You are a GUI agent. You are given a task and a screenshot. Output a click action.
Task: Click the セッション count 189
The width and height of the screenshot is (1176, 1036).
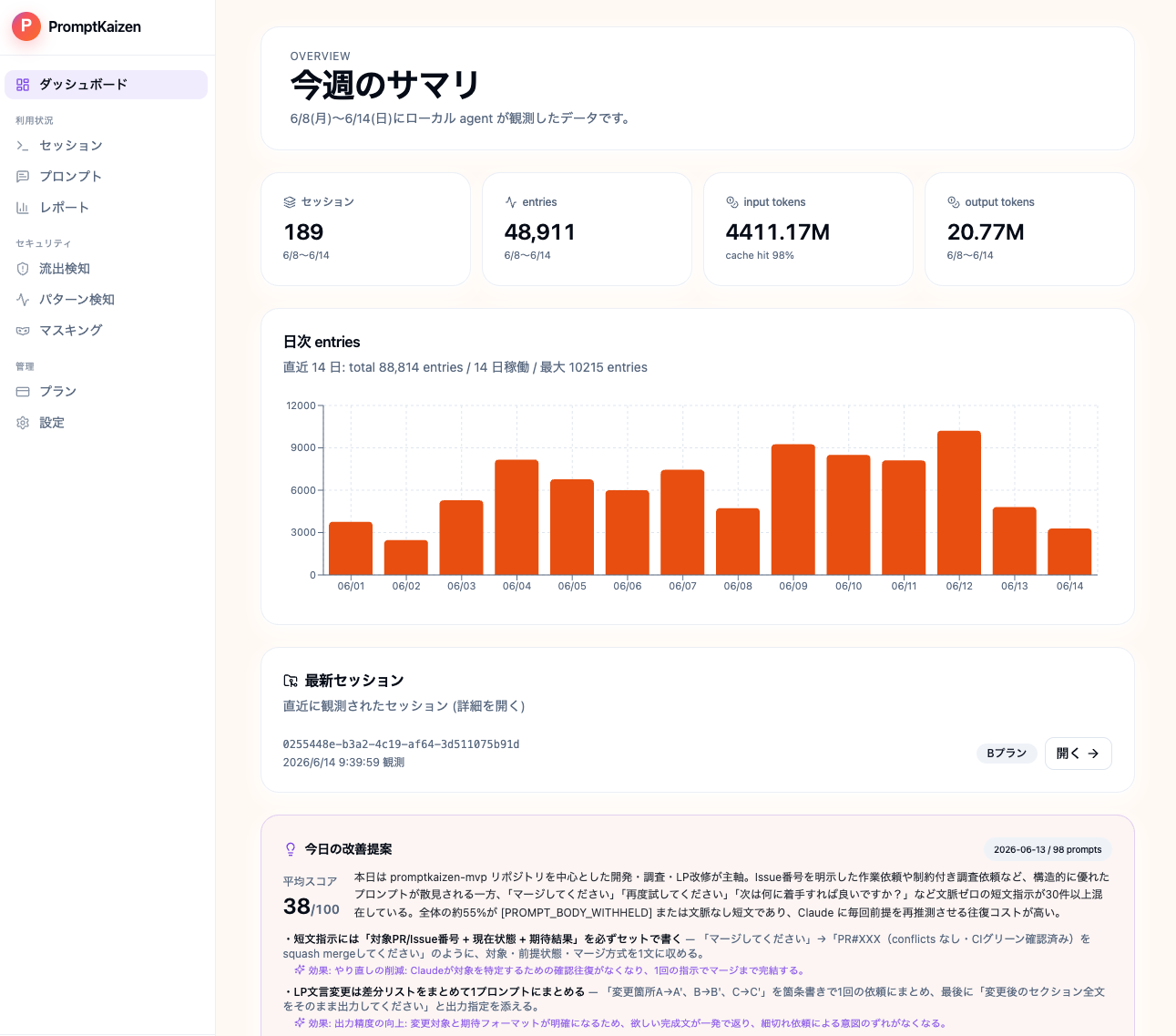pyautogui.click(x=303, y=232)
